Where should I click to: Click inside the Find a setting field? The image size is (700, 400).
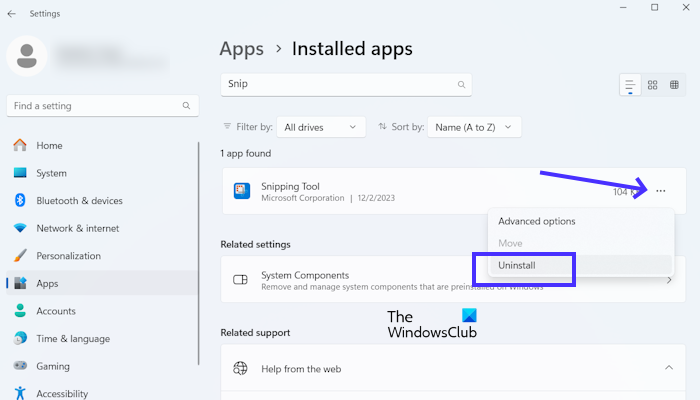pyautogui.click(x=102, y=106)
